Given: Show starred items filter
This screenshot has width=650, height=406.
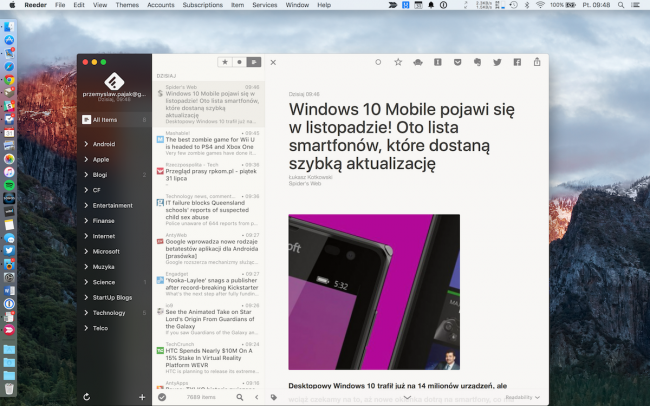Looking at the screenshot, I should tap(225, 62).
